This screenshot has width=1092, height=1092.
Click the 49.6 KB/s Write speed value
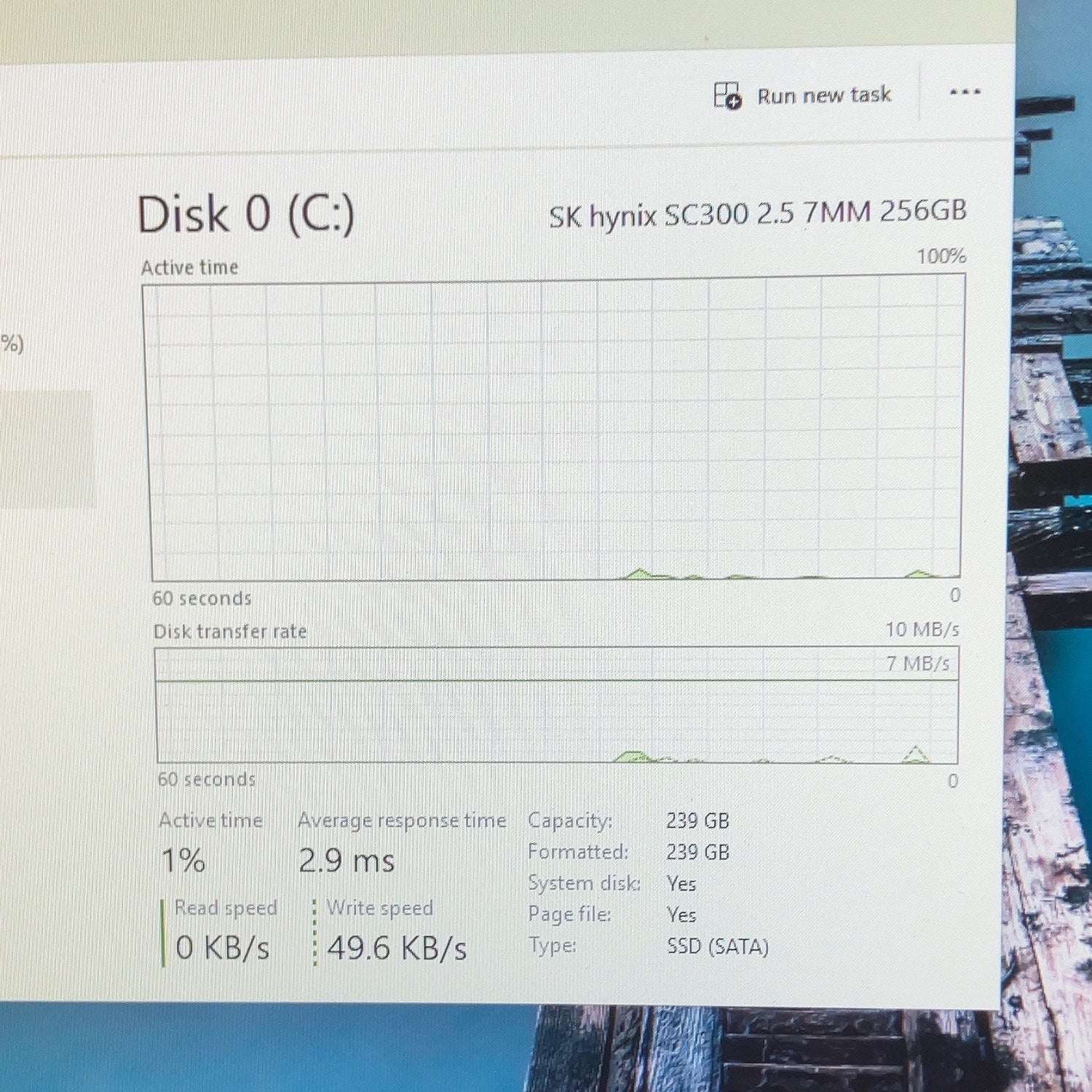click(397, 948)
